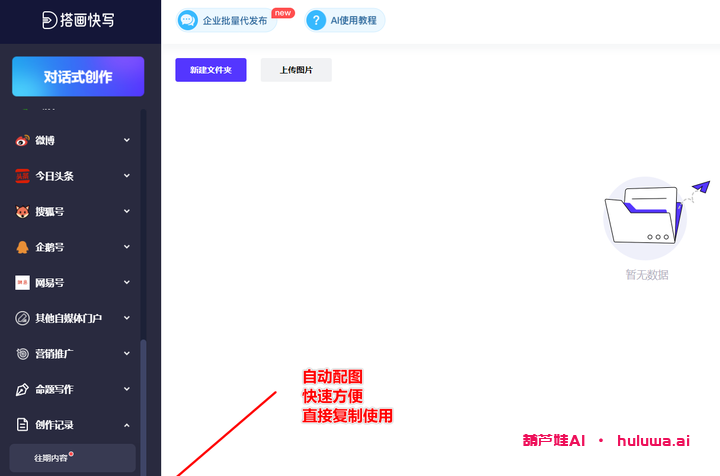Click the 微博 Weibo icon in sidebar
The width and height of the screenshot is (720, 476).
tap(23, 140)
